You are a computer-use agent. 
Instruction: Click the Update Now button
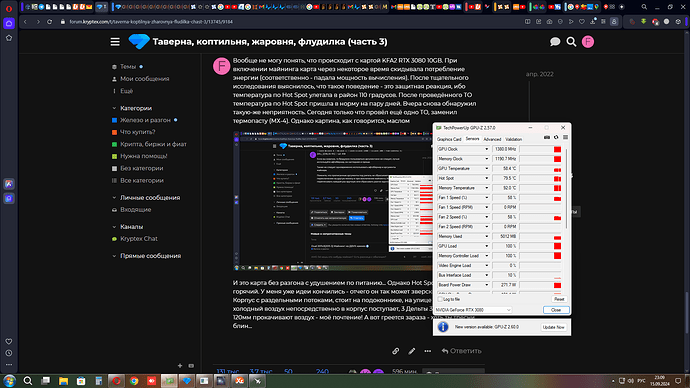tap(554, 327)
